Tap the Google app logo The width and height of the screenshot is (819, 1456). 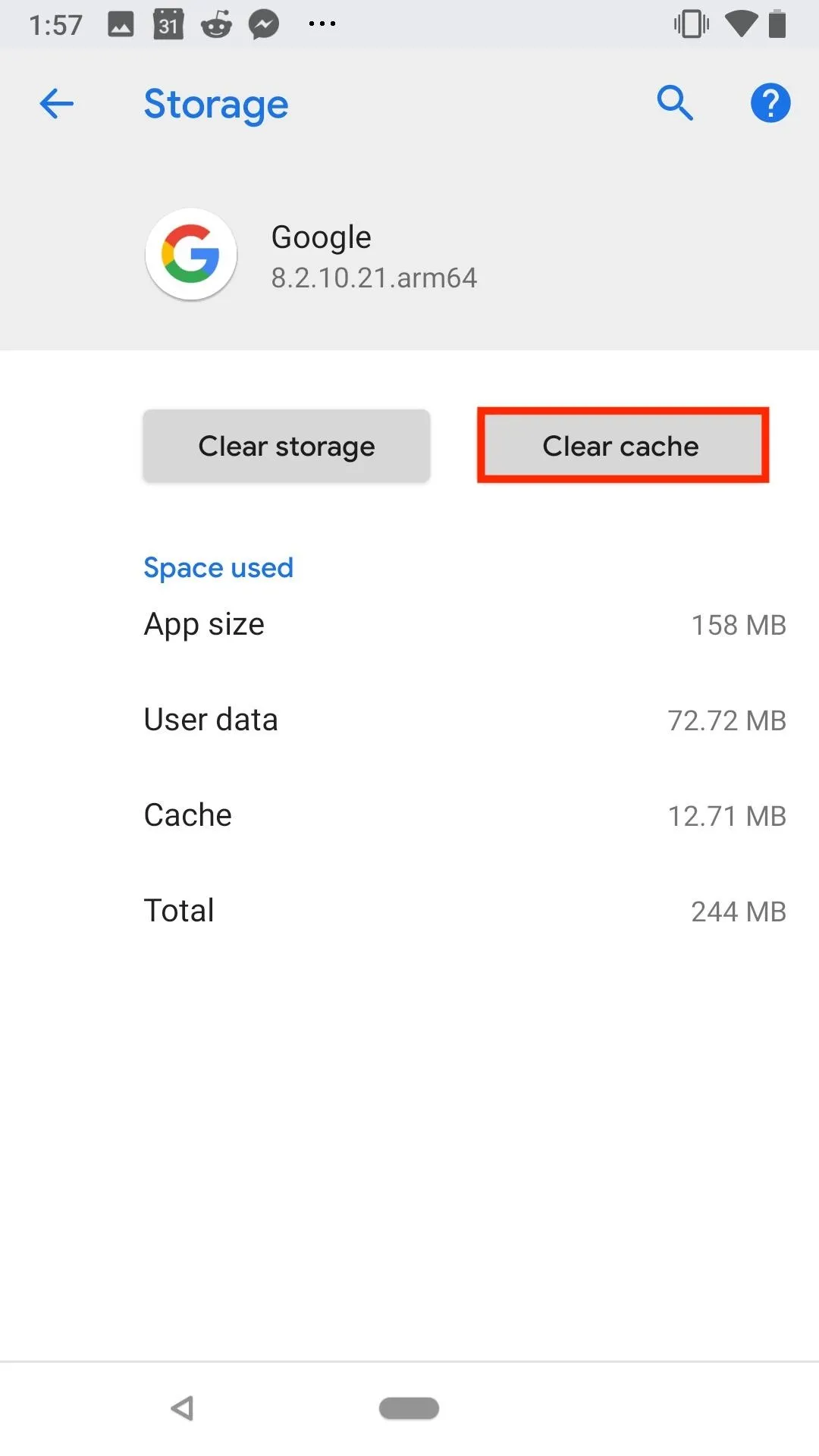click(191, 254)
